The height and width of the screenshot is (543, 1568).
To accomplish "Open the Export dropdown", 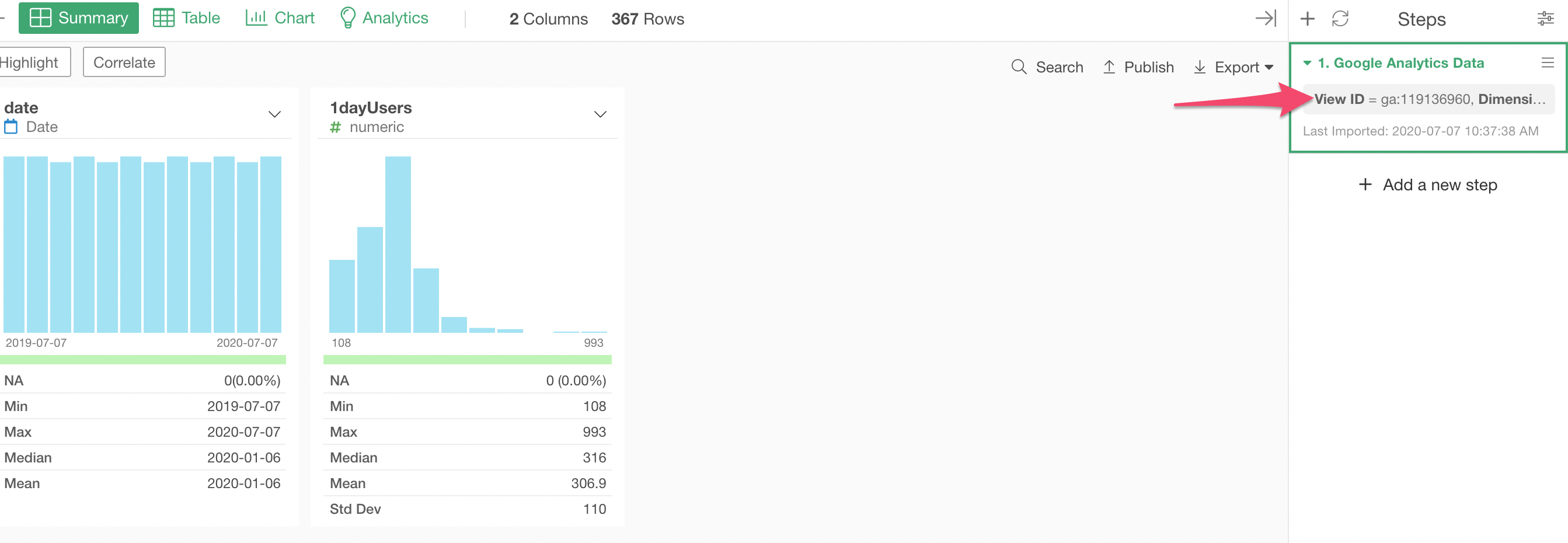I will [1234, 67].
